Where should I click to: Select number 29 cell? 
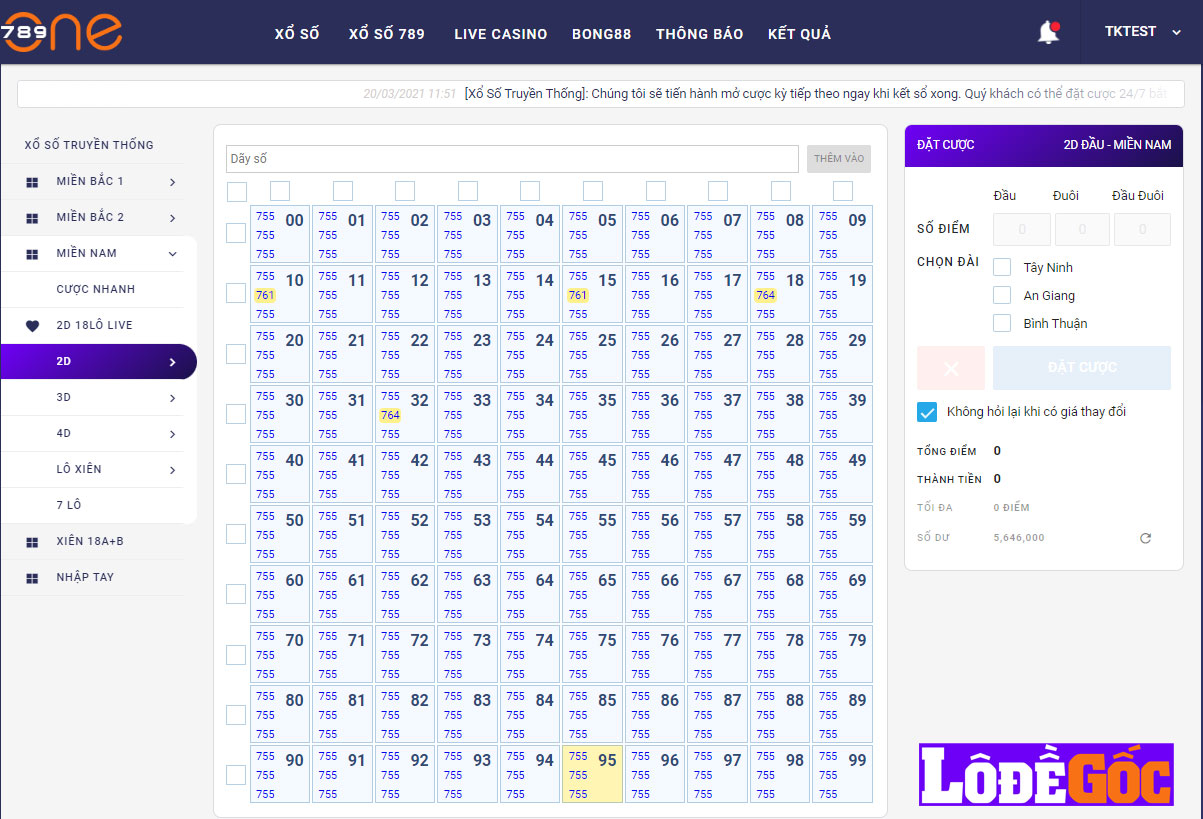[x=842, y=354]
